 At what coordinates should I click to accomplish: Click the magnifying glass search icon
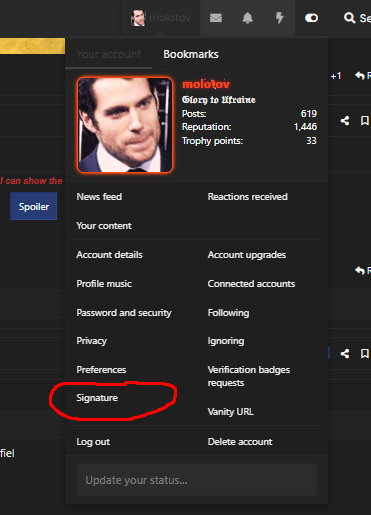coord(349,18)
